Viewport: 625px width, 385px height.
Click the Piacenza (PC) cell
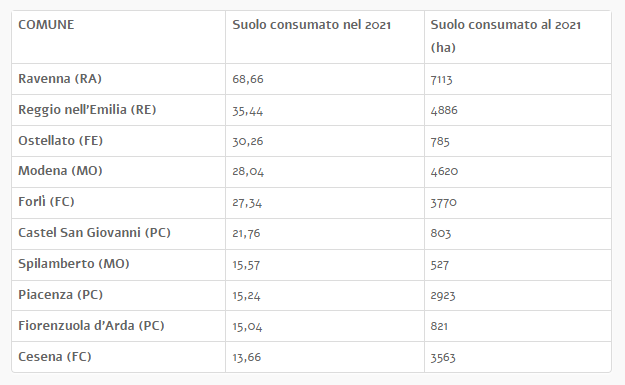coord(61,295)
